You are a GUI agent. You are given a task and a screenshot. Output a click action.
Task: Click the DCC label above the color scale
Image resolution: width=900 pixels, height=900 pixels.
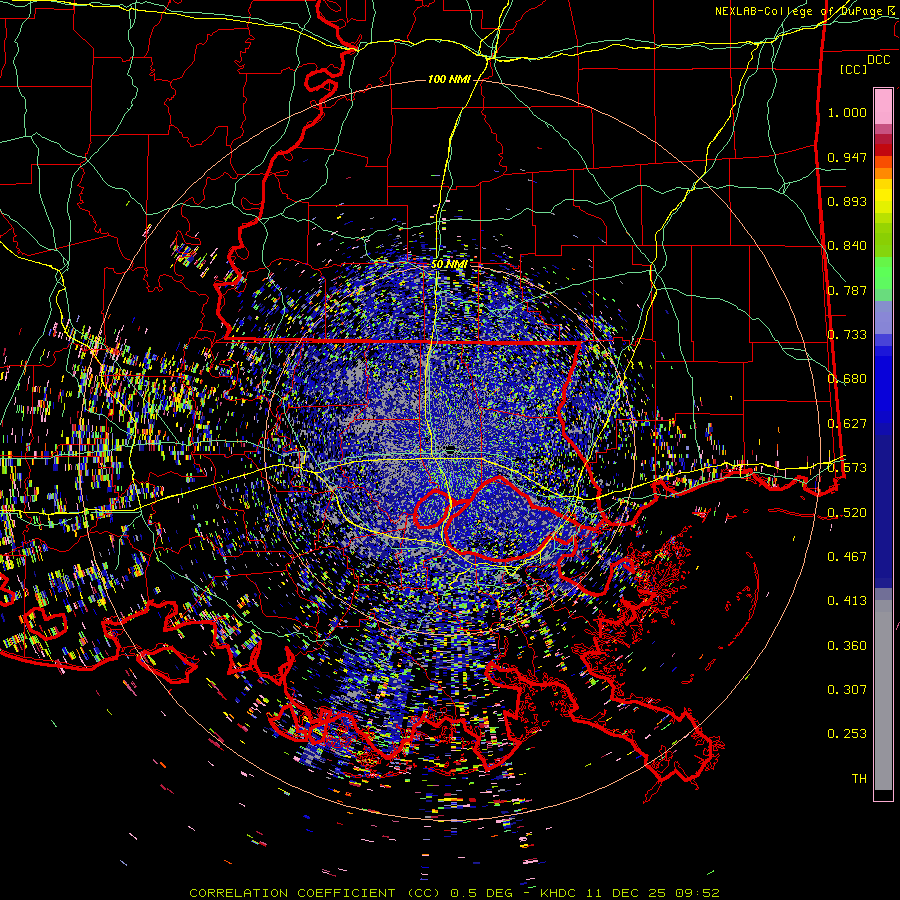(x=878, y=60)
